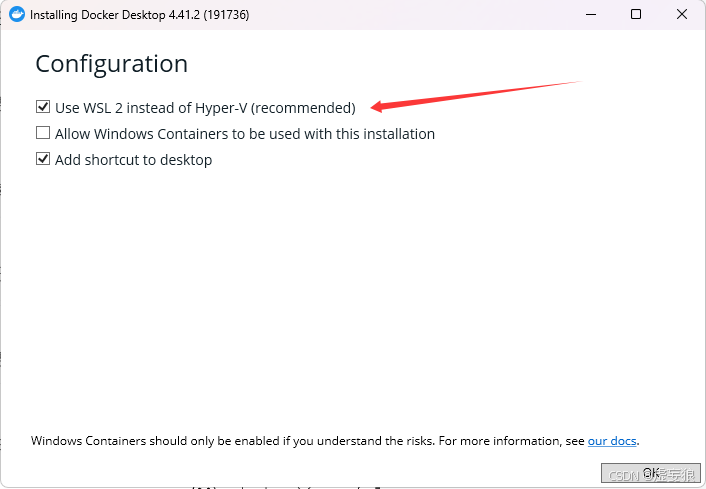The width and height of the screenshot is (706, 489).
Task: Click the Docker whale icon in title bar
Action: pos(17,14)
